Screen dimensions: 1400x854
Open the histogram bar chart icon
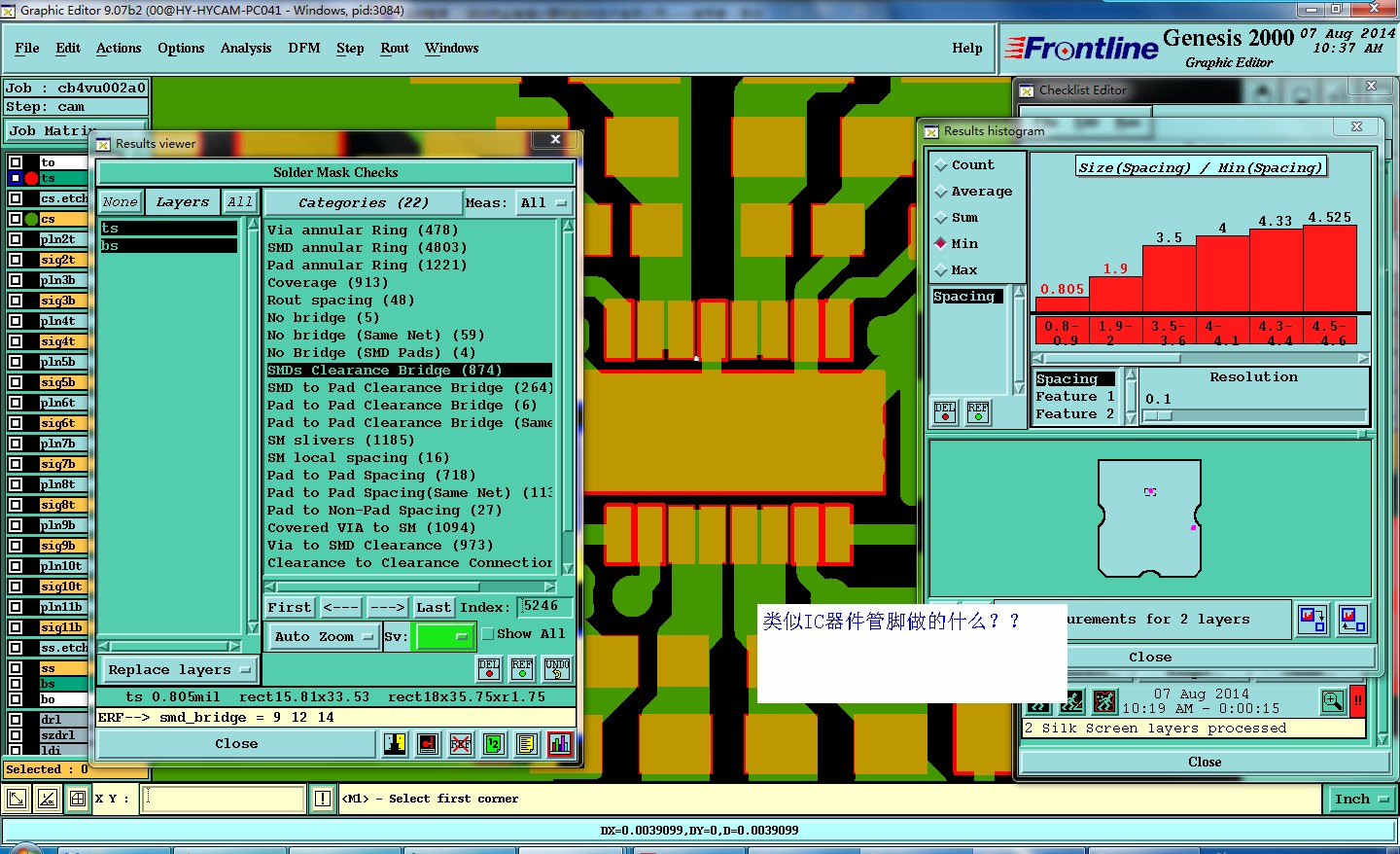point(560,744)
